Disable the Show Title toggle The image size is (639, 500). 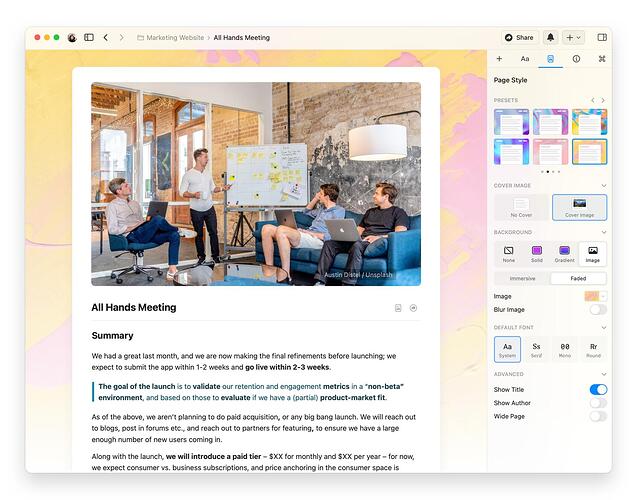pos(597,389)
